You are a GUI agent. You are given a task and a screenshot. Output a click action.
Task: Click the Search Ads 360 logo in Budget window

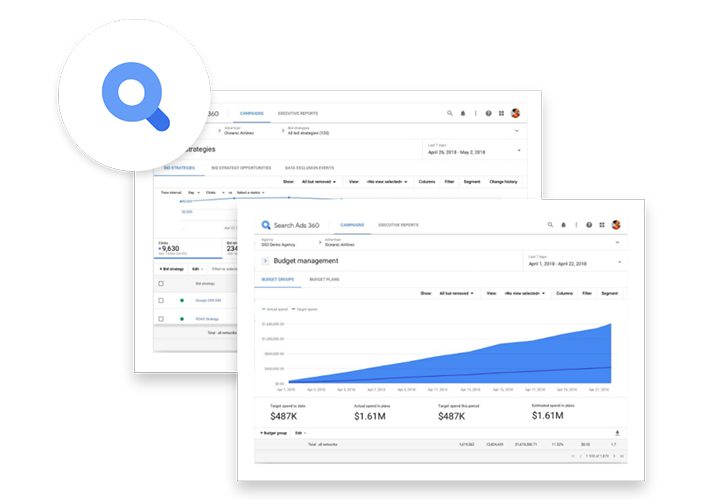click(x=266, y=225)
